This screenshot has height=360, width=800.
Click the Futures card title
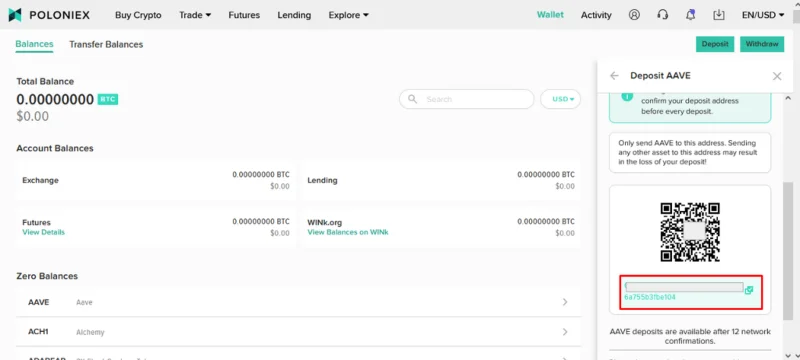pyautogui.click(x=36, y=222)
